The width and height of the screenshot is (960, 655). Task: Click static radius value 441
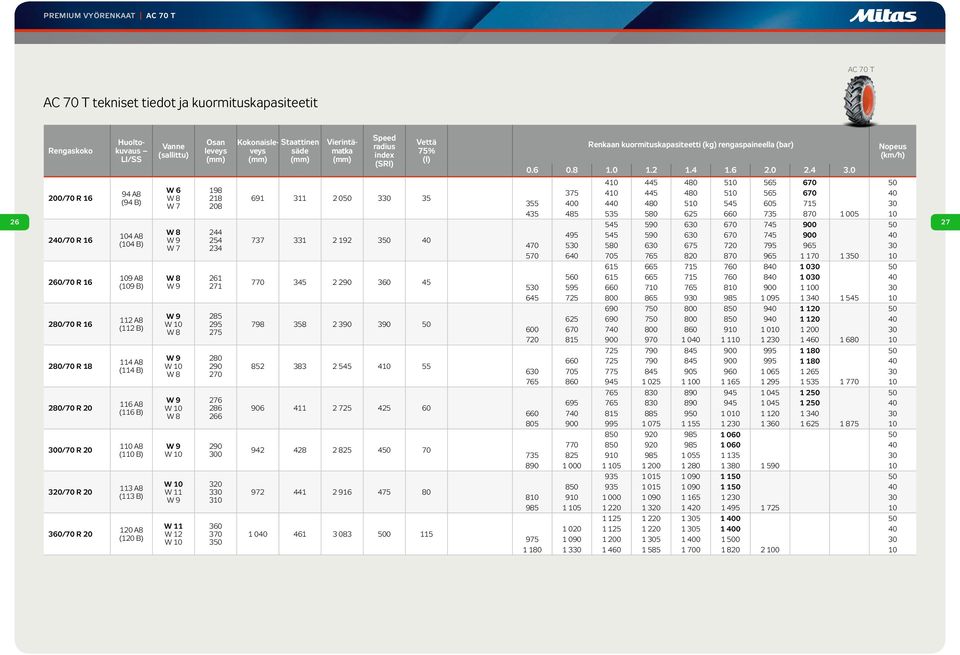pyautogui.click(x=300, y=492)
